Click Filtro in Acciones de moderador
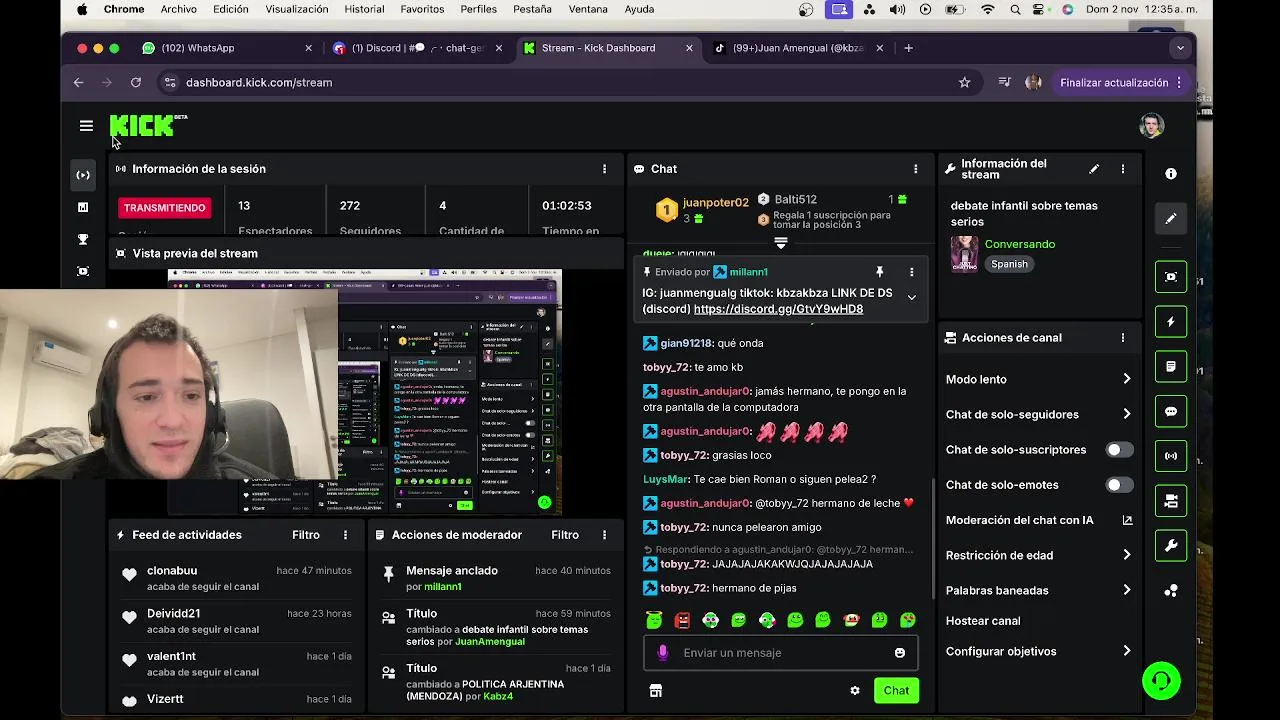The image size is (1280, 720). [x=565, y=535]
